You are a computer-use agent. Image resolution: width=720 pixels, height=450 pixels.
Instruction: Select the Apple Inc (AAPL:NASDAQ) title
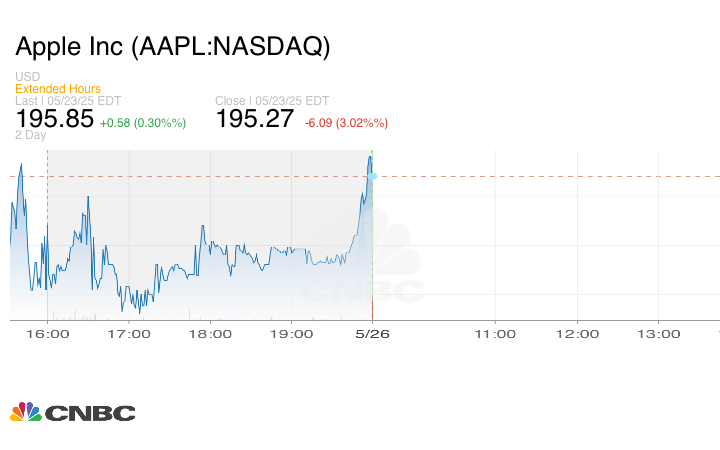tap(172, 47)
